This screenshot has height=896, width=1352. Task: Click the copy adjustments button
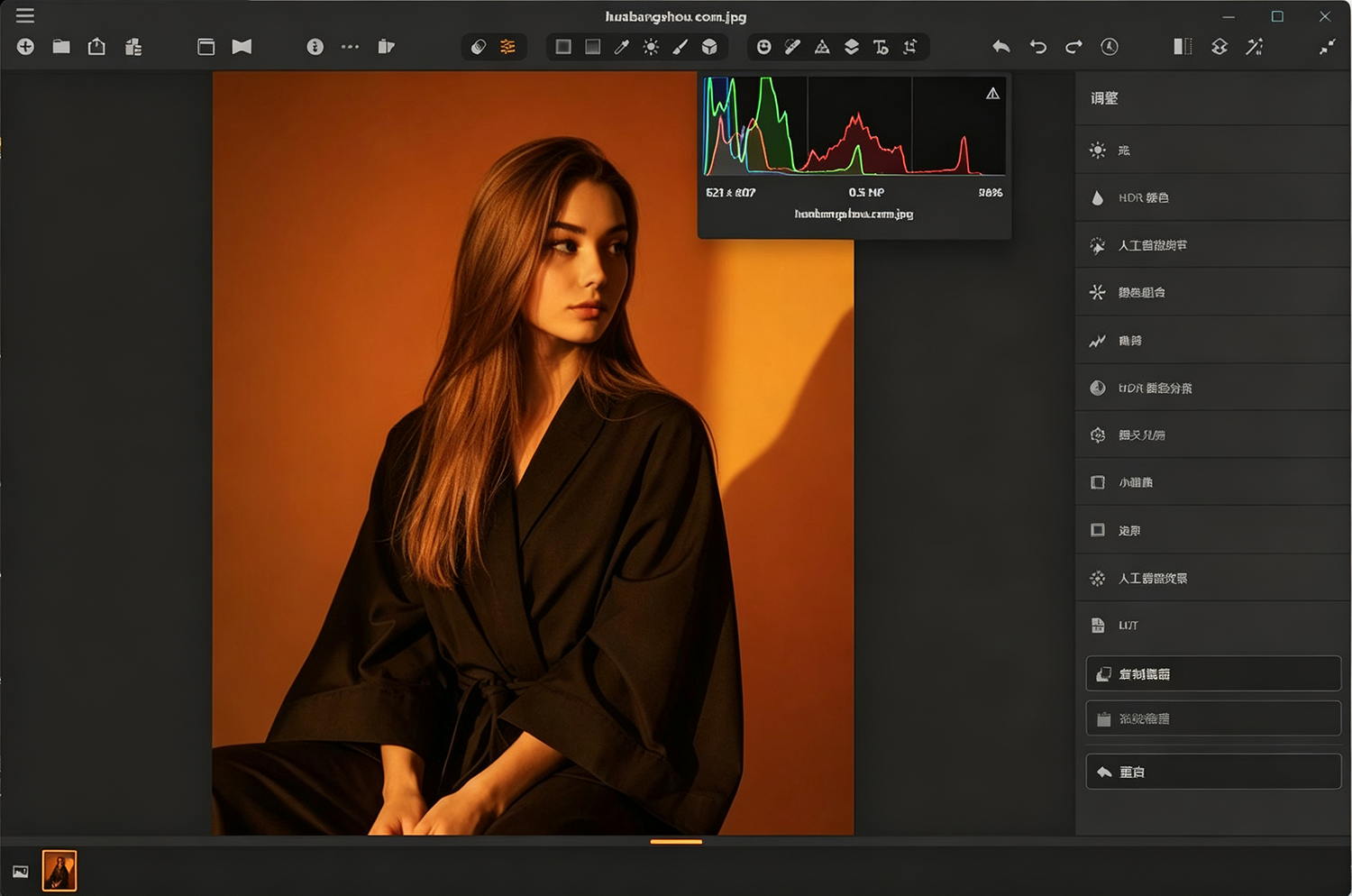coord(1213,673)
